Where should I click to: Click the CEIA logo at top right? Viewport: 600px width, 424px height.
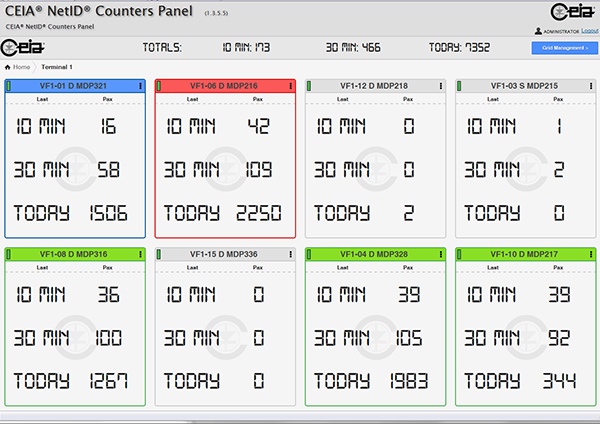(x=572, y=11)
